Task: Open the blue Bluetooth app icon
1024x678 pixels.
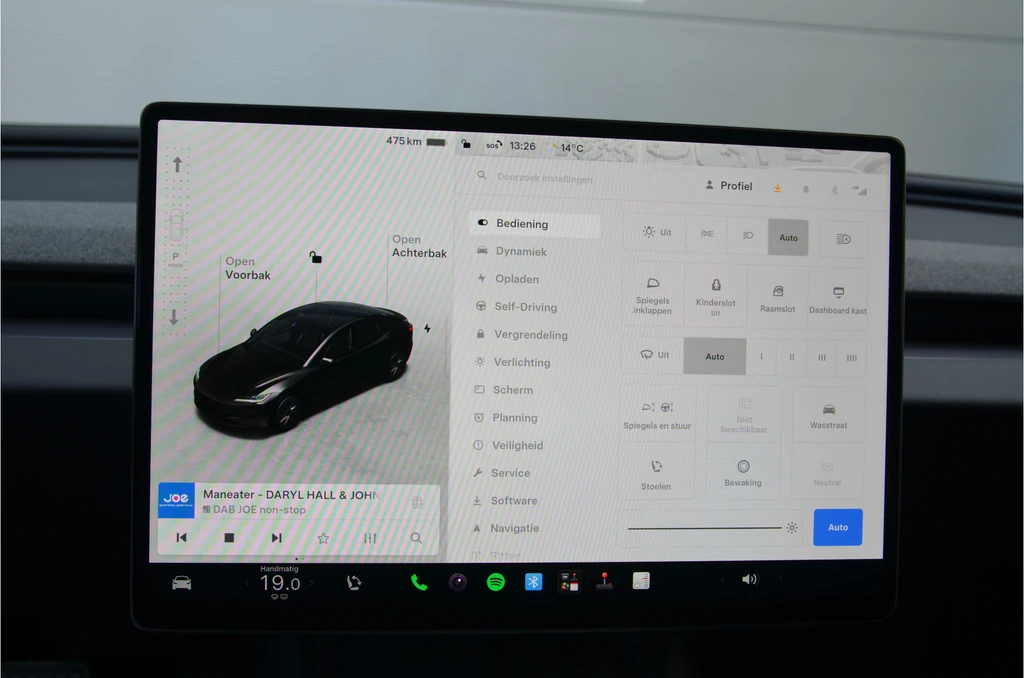Action: tap(534, 581)
